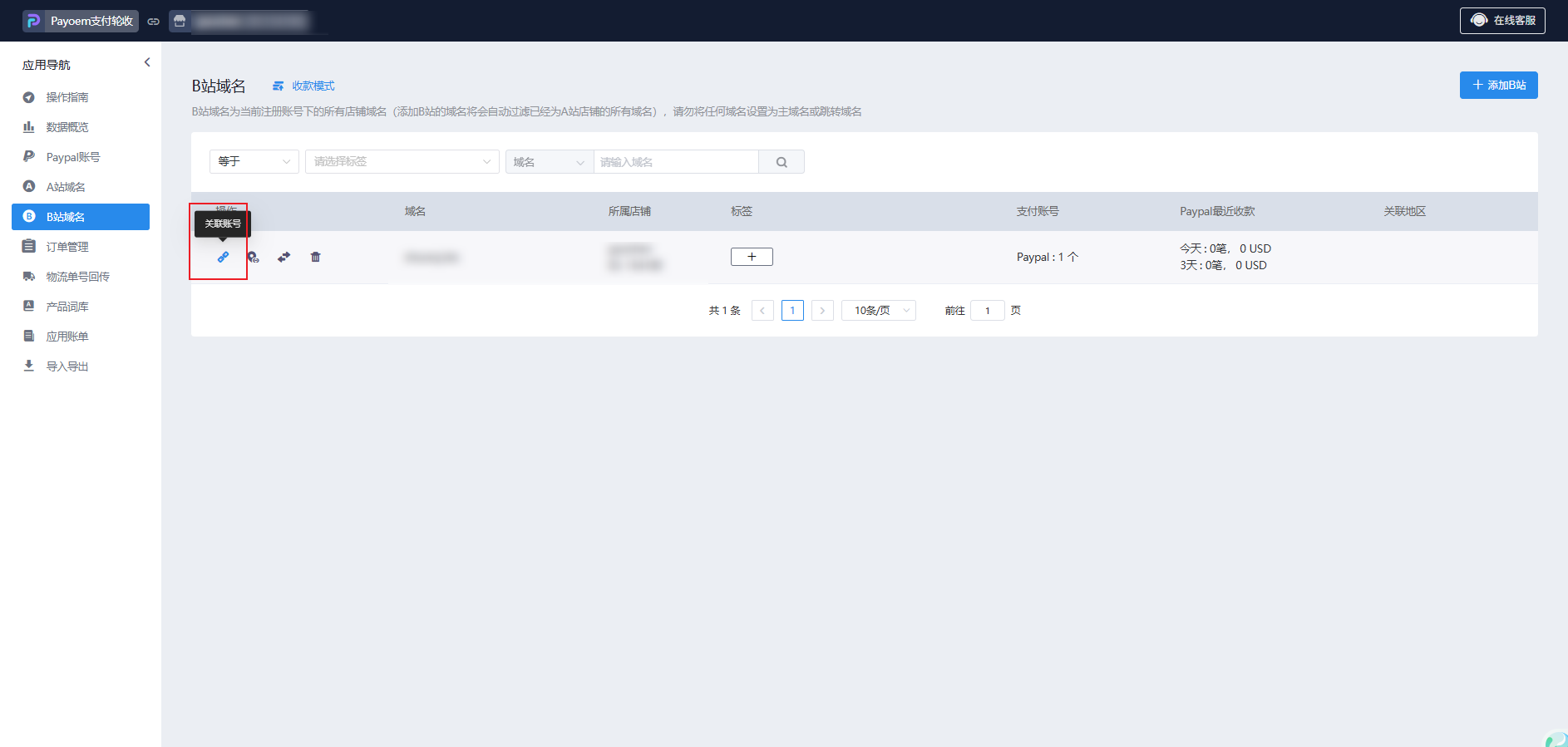Click the A站域名 circle icon
Viewport: 1568px width, 747px height.
click(29, 186)
